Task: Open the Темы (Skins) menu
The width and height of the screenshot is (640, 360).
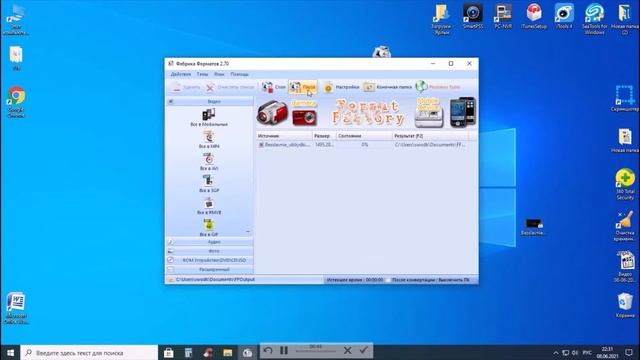Action: (202, 74)
